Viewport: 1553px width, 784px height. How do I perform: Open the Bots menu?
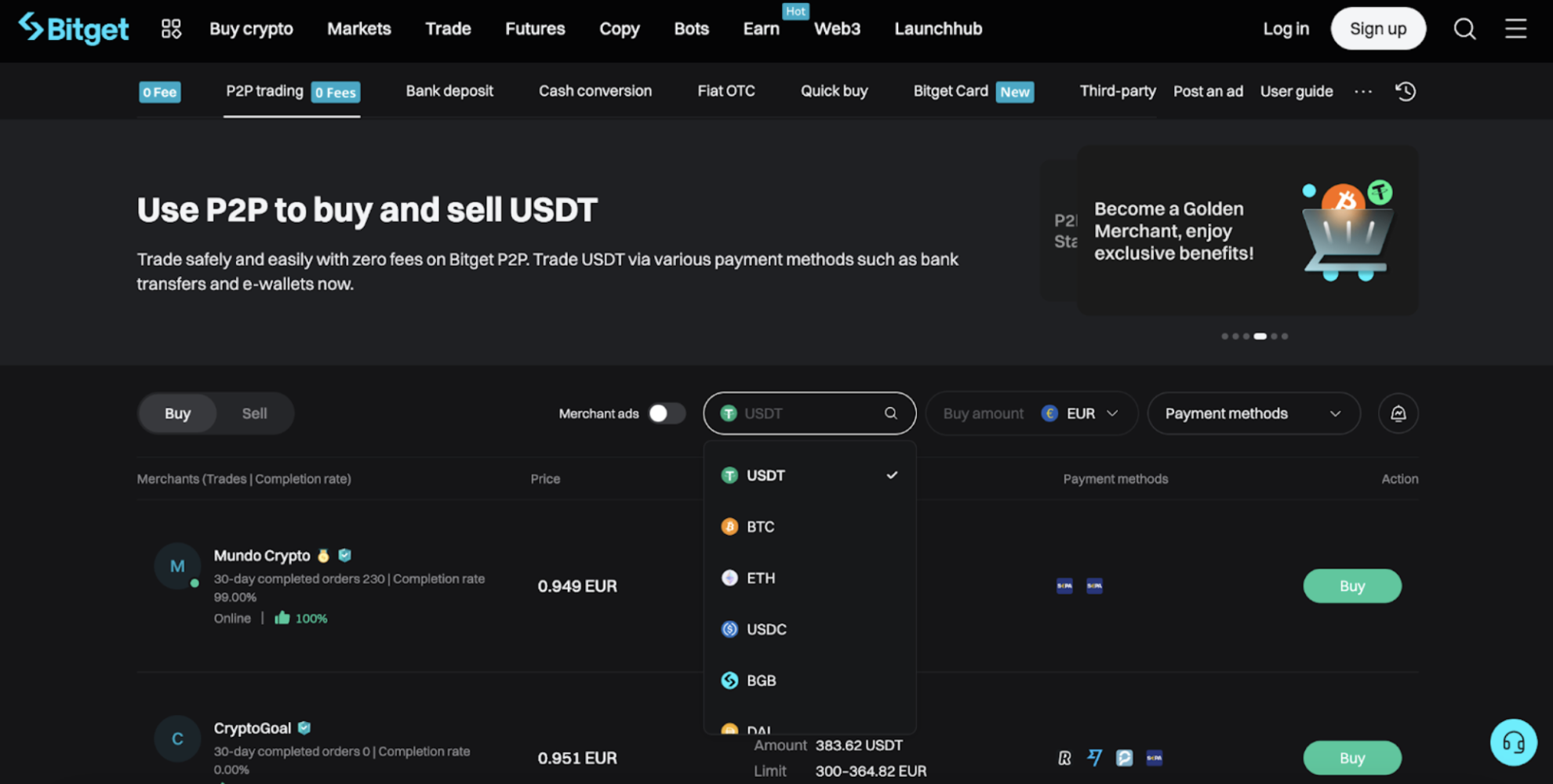pos(691,29)
